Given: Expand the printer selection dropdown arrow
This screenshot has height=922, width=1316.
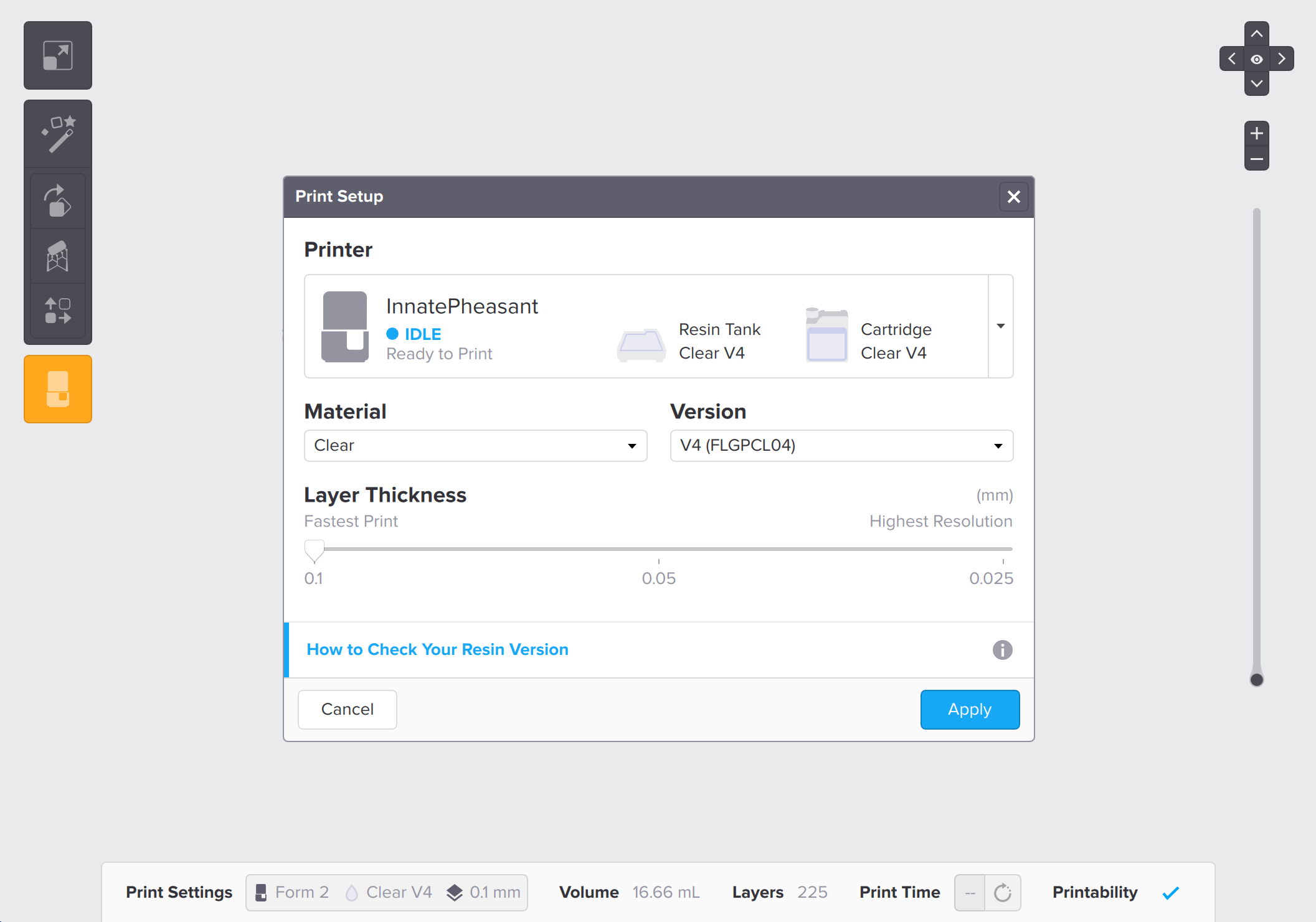Looking at the screenshot, I should click(x=1001, y=326).
